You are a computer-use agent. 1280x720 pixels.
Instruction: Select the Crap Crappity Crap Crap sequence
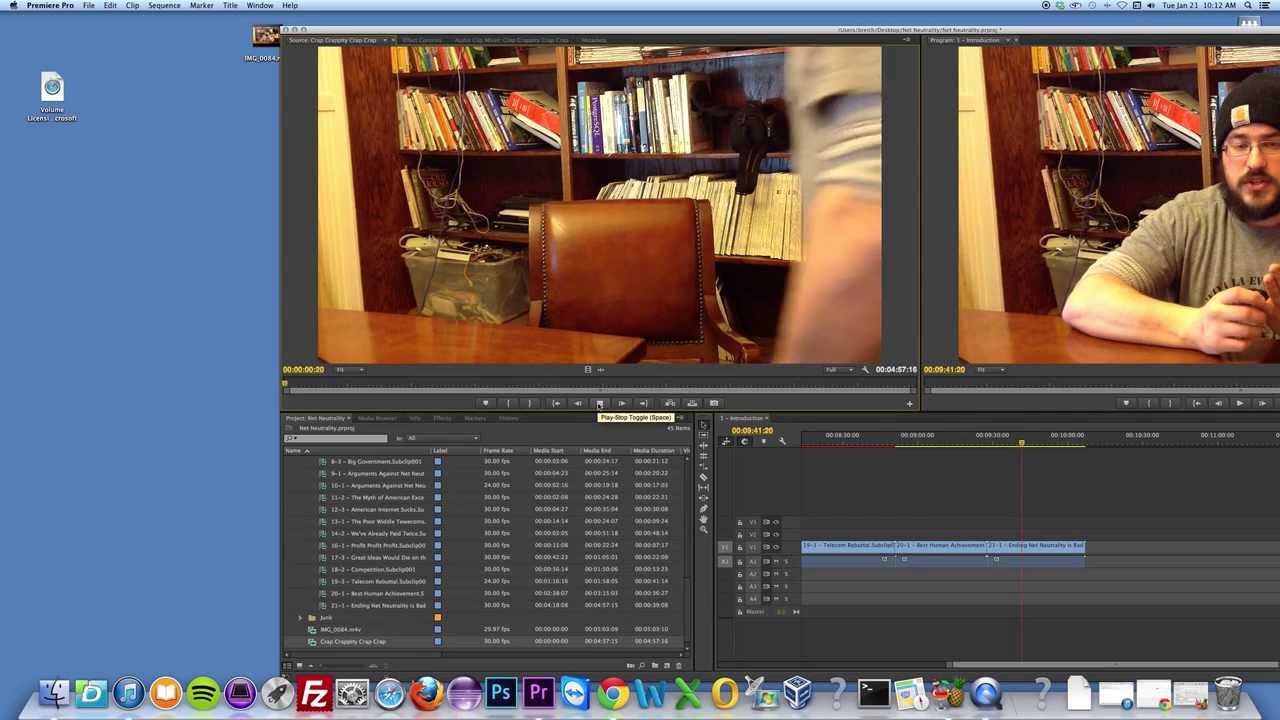click(352, 642)
